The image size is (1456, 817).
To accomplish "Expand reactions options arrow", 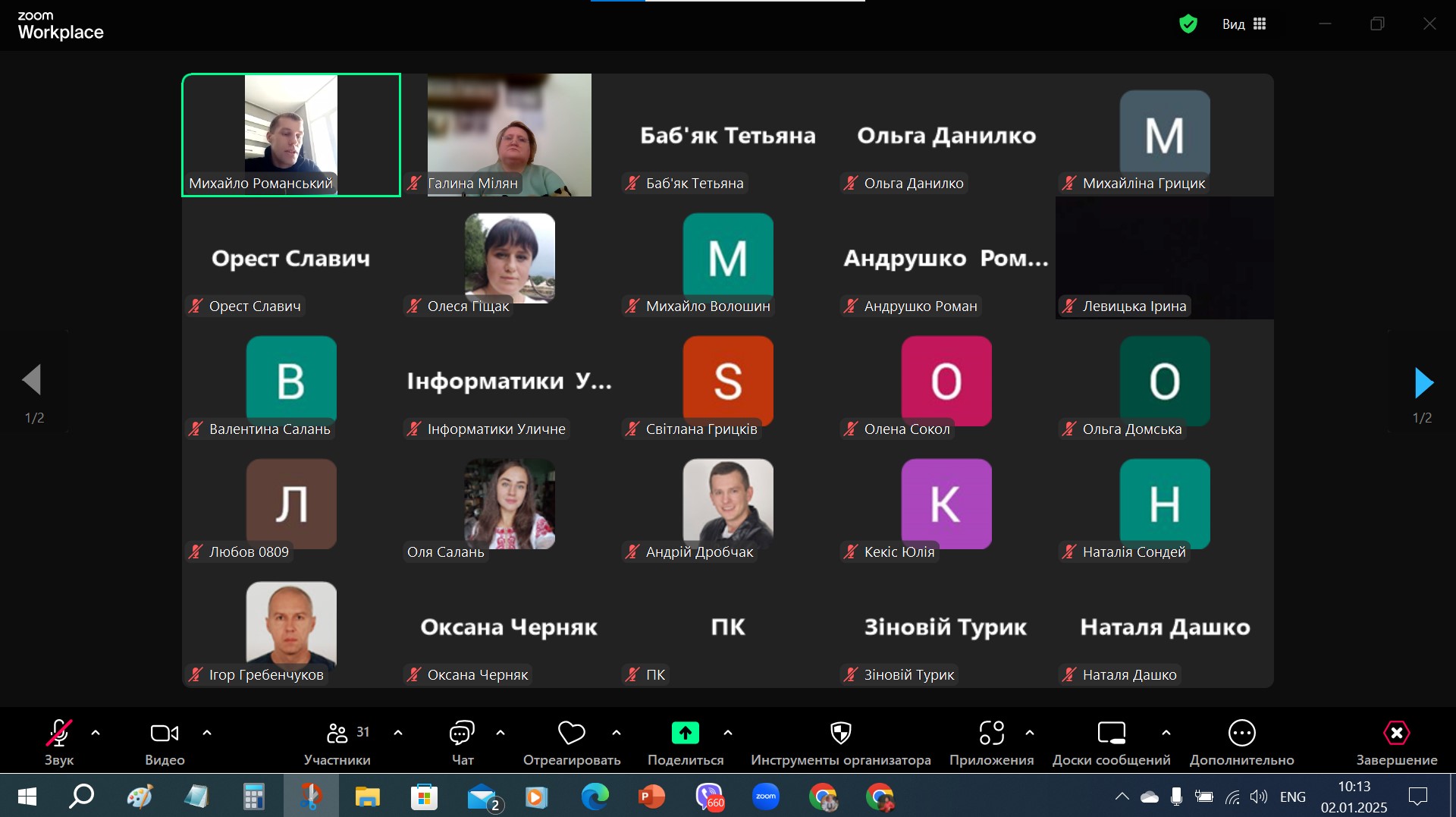I will click(617, 733).
